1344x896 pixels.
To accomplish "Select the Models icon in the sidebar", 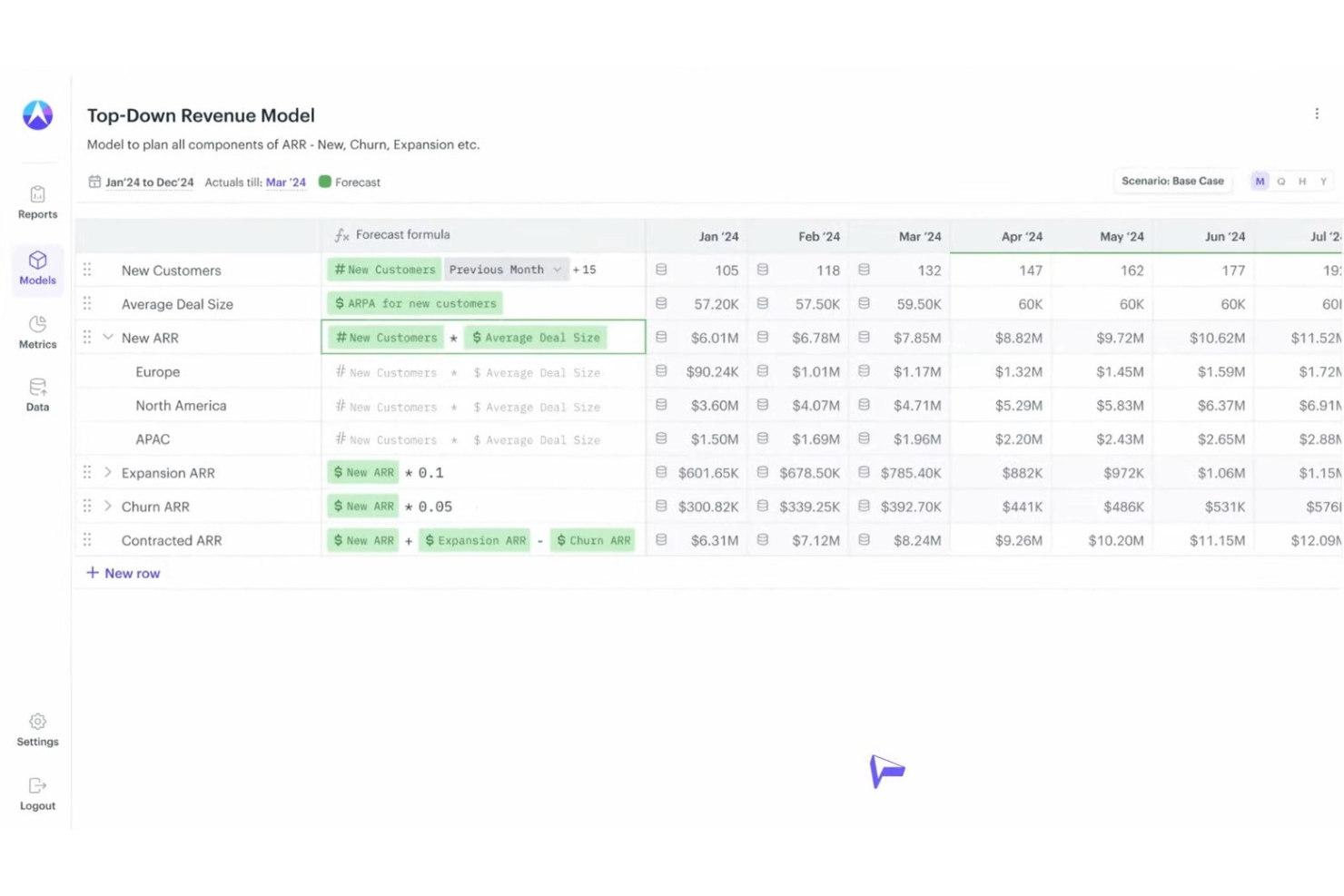I will pos(37,268).
